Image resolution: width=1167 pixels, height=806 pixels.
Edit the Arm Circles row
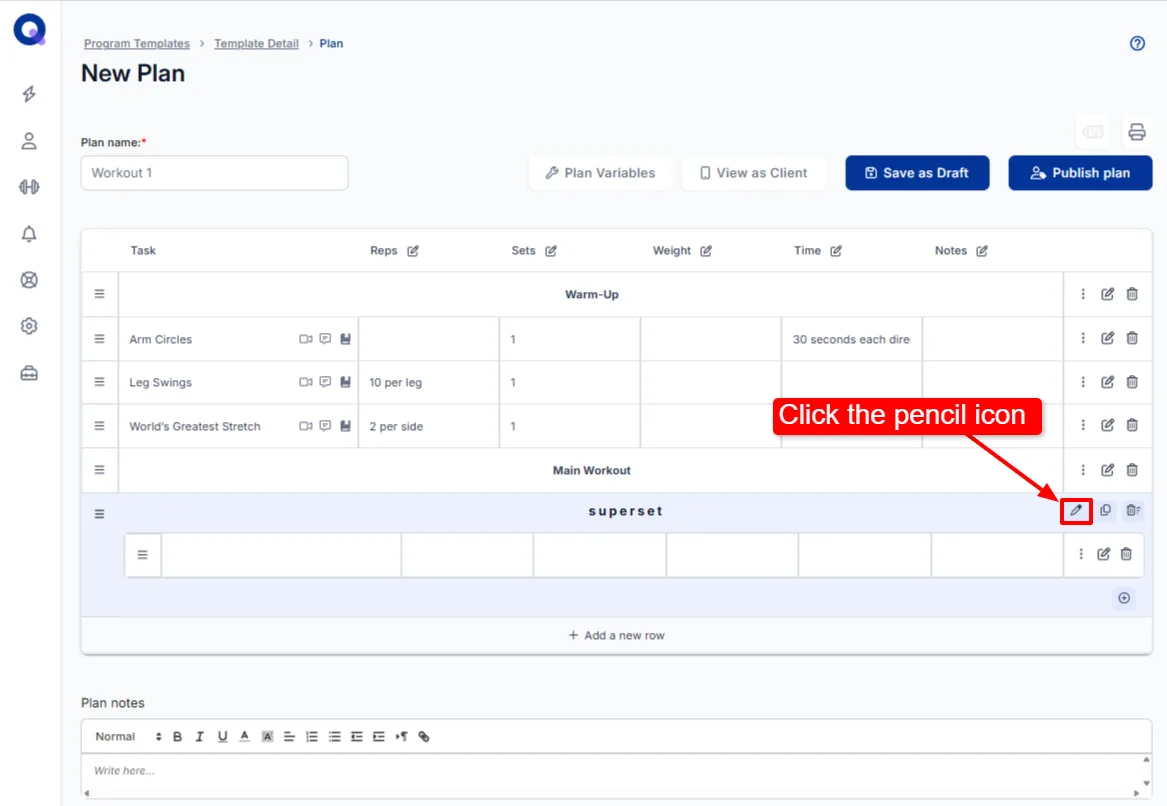(1107, 338)
